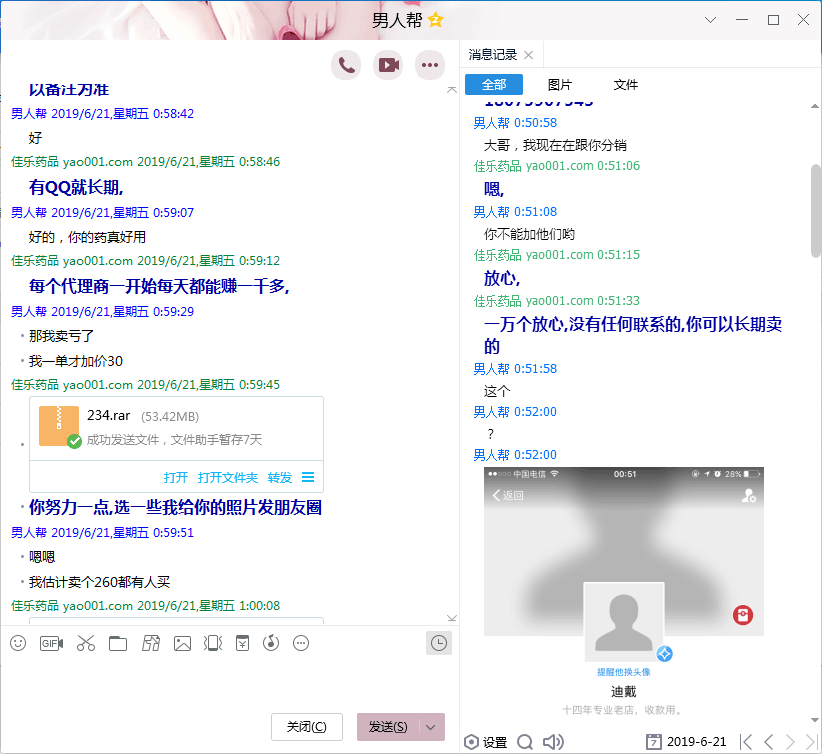Open the title bar dropdown menu arrow
Viewport: 822px width, 754px height.
[x=710, y=20]
